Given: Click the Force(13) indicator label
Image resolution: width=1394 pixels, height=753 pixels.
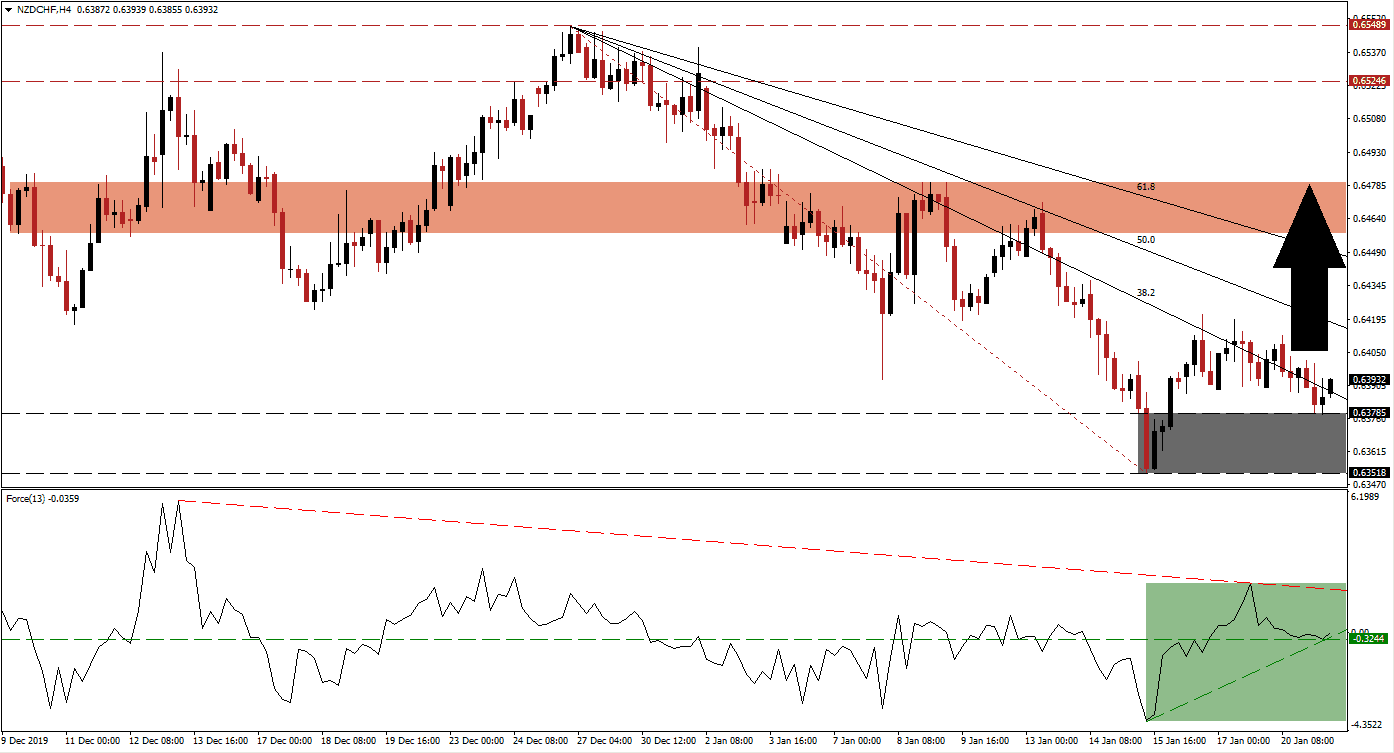Looking at the screenshot, I should [41, 498].
